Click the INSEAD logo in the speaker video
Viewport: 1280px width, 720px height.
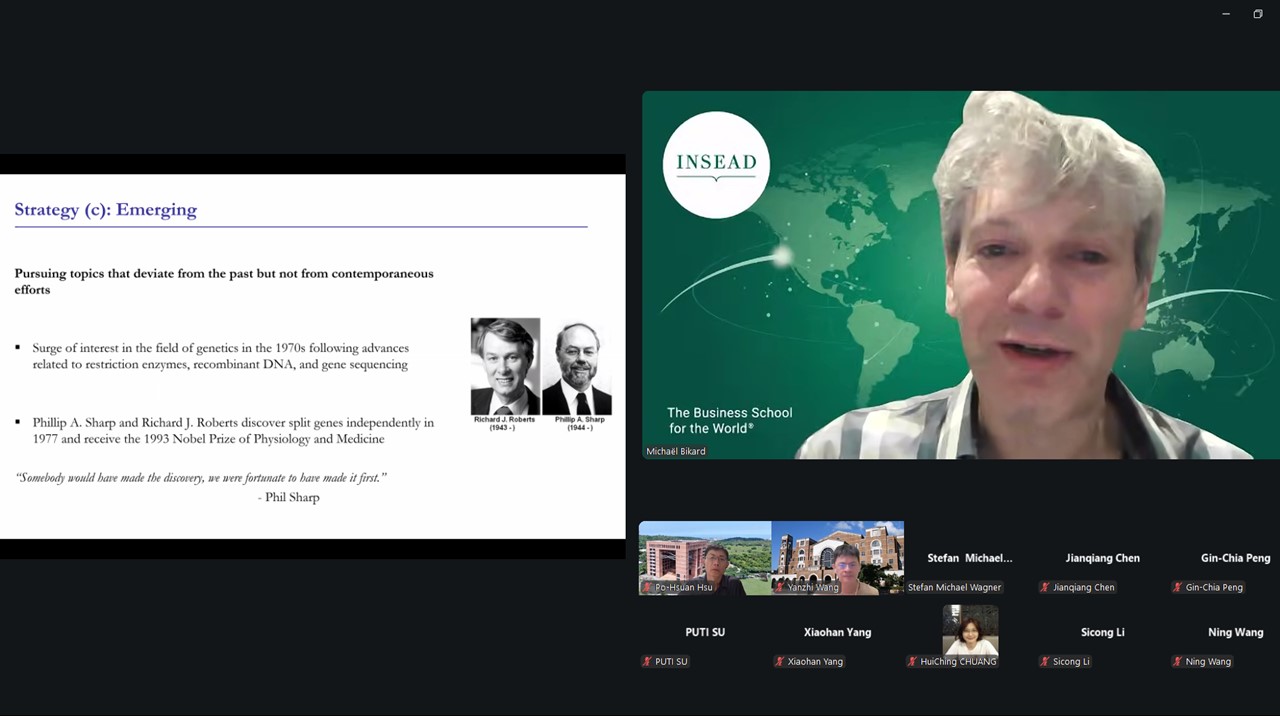point(715,164)
